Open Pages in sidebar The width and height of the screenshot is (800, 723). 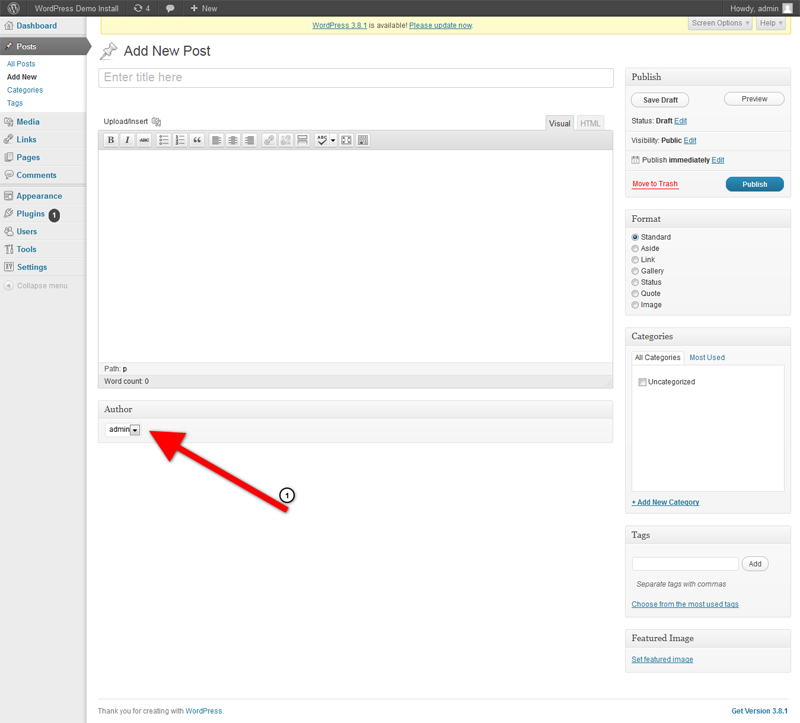pyautogui.click(x=28, y=157)
